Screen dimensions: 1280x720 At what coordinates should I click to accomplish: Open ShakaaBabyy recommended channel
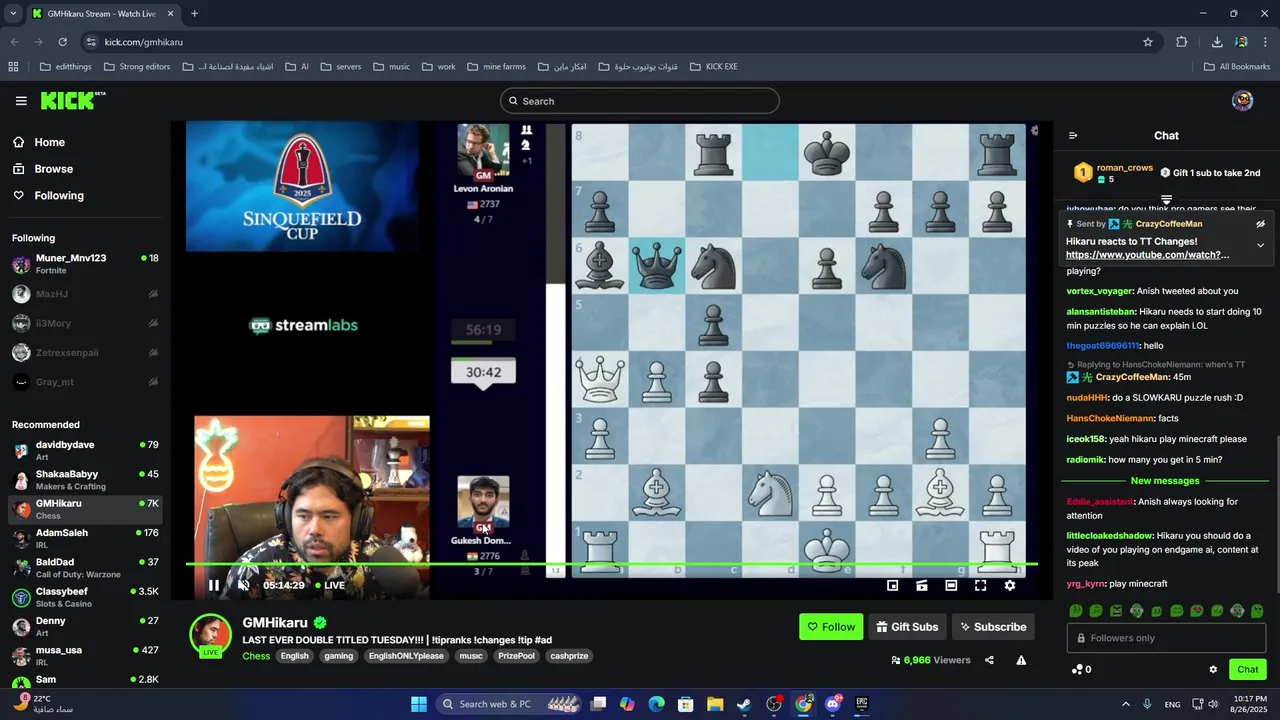(84, 480)
